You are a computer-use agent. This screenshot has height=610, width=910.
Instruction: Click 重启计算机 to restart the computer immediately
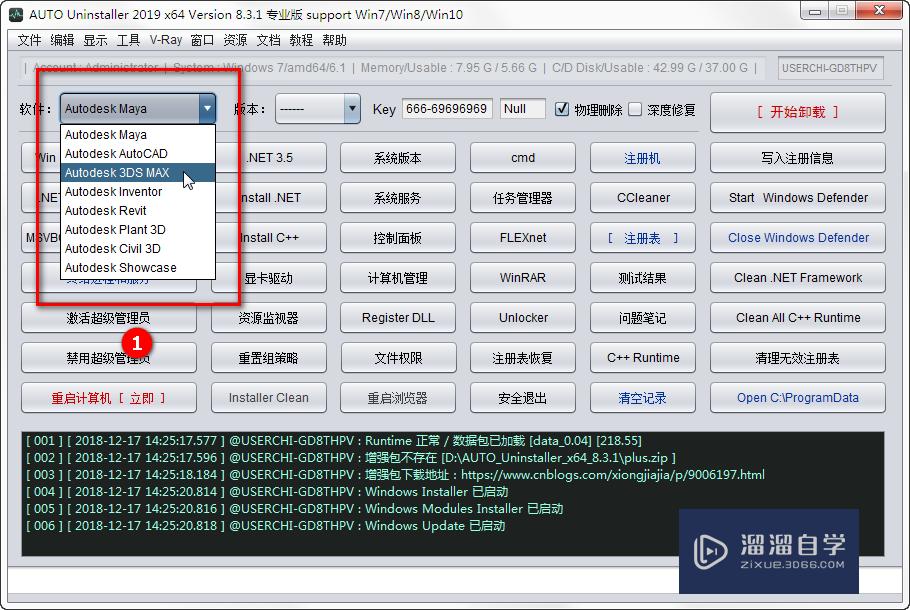point(107,397)
